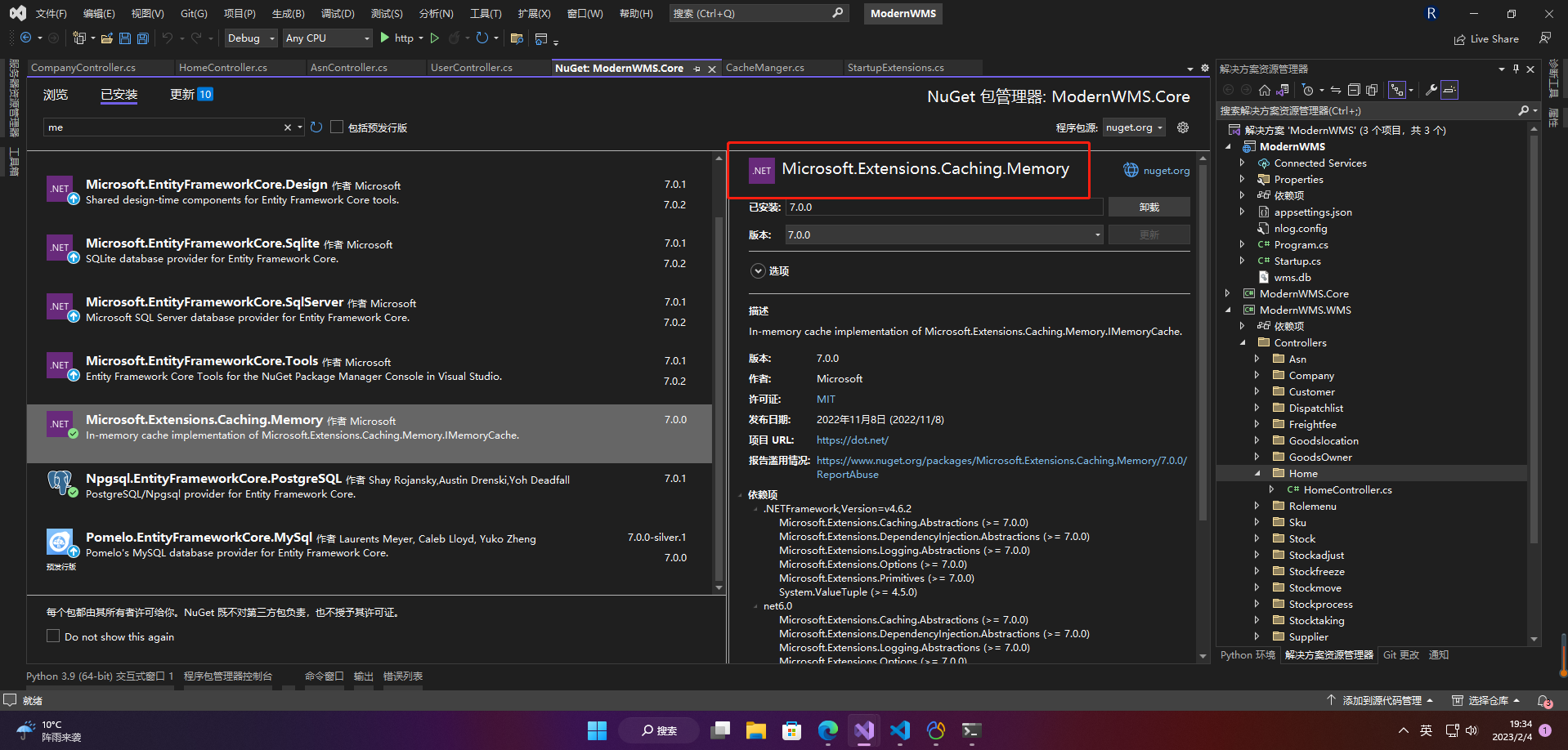Click the navigate backward arrow in toolbar
The height and width of the screenshot is (750, 1568).
click(26, 38)
